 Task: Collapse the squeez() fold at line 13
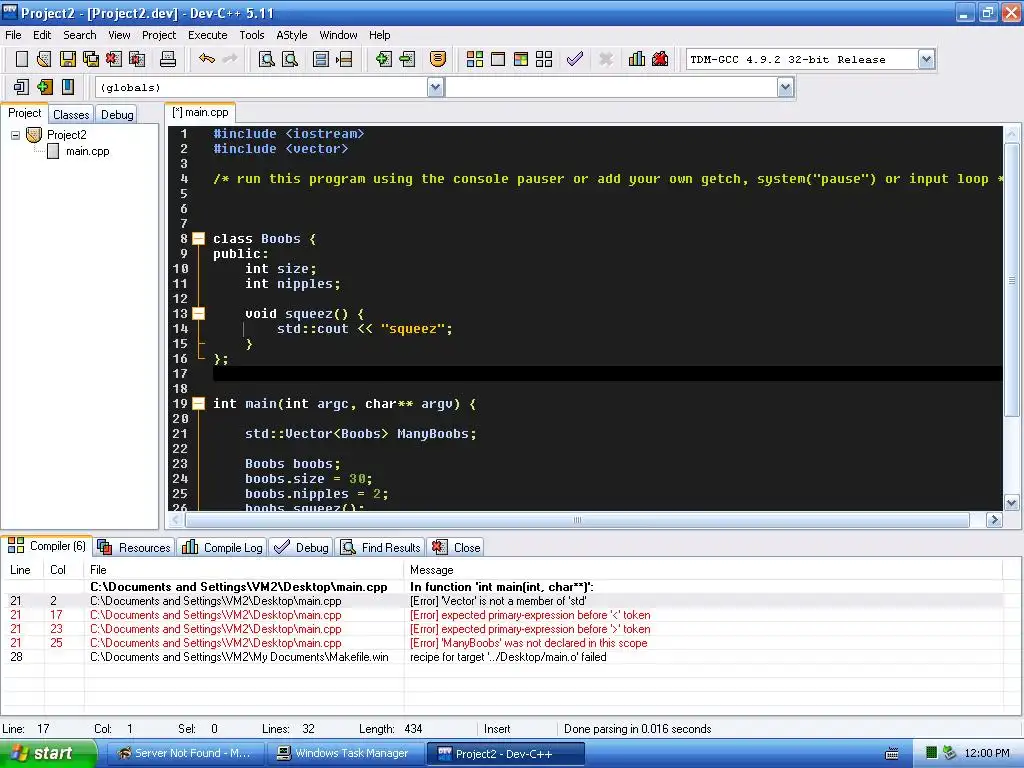click(x=199, y=313)
